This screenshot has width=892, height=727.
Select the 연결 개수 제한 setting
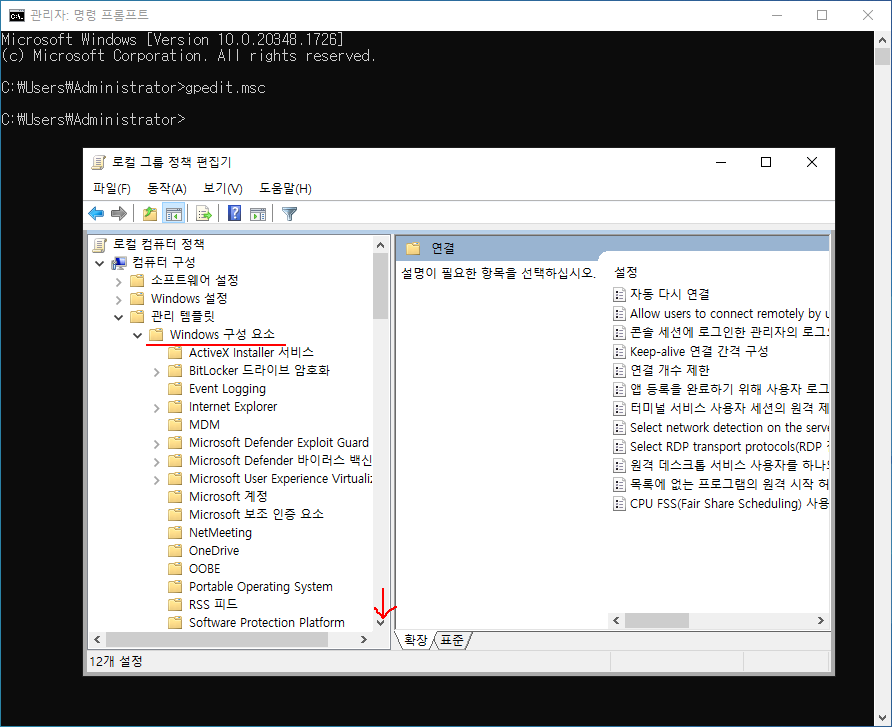[670, 370]
